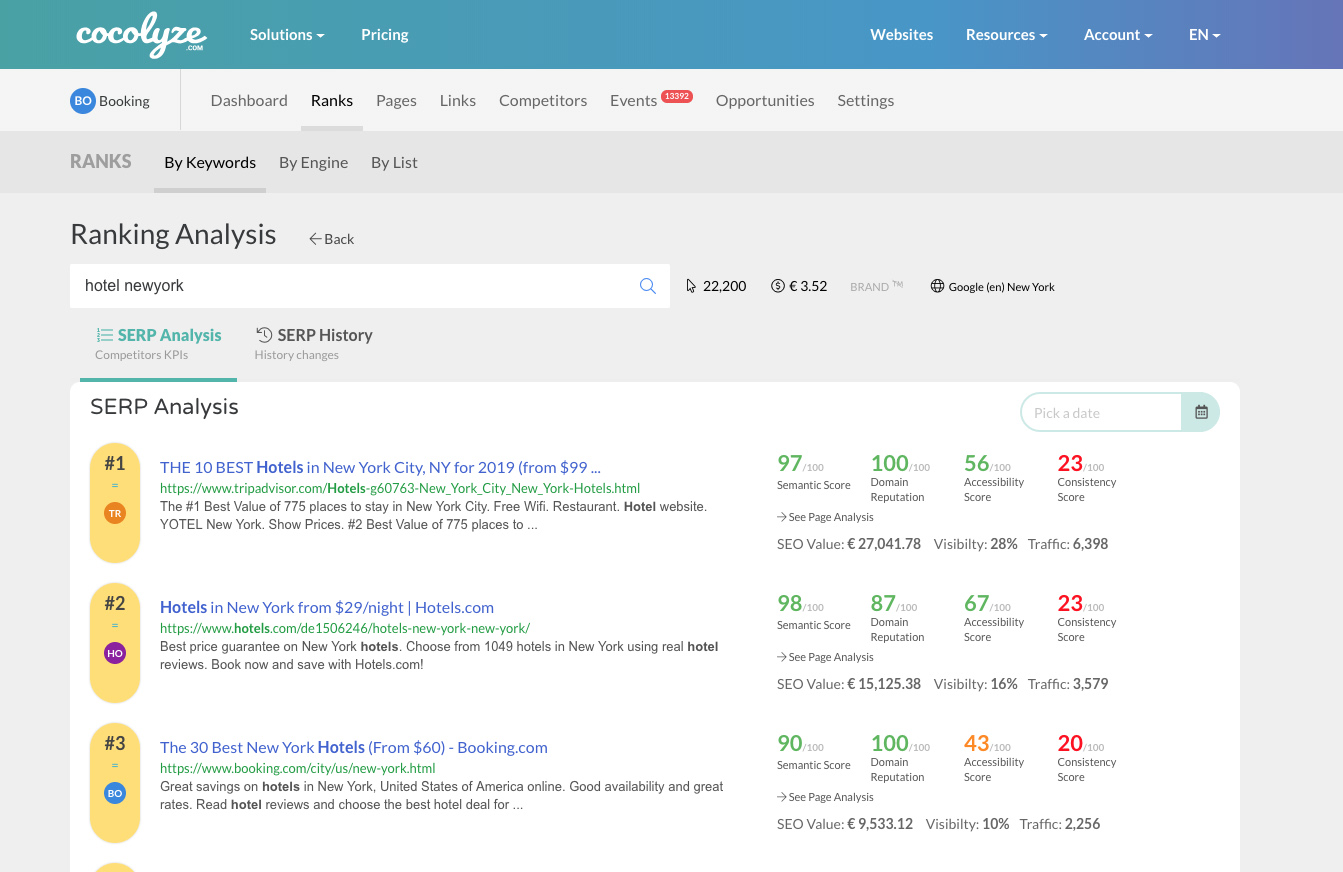Click the CPC coin icon near € 3.52
The height and width of the screenshot is (872, 1343).
[x=777, y=286]
